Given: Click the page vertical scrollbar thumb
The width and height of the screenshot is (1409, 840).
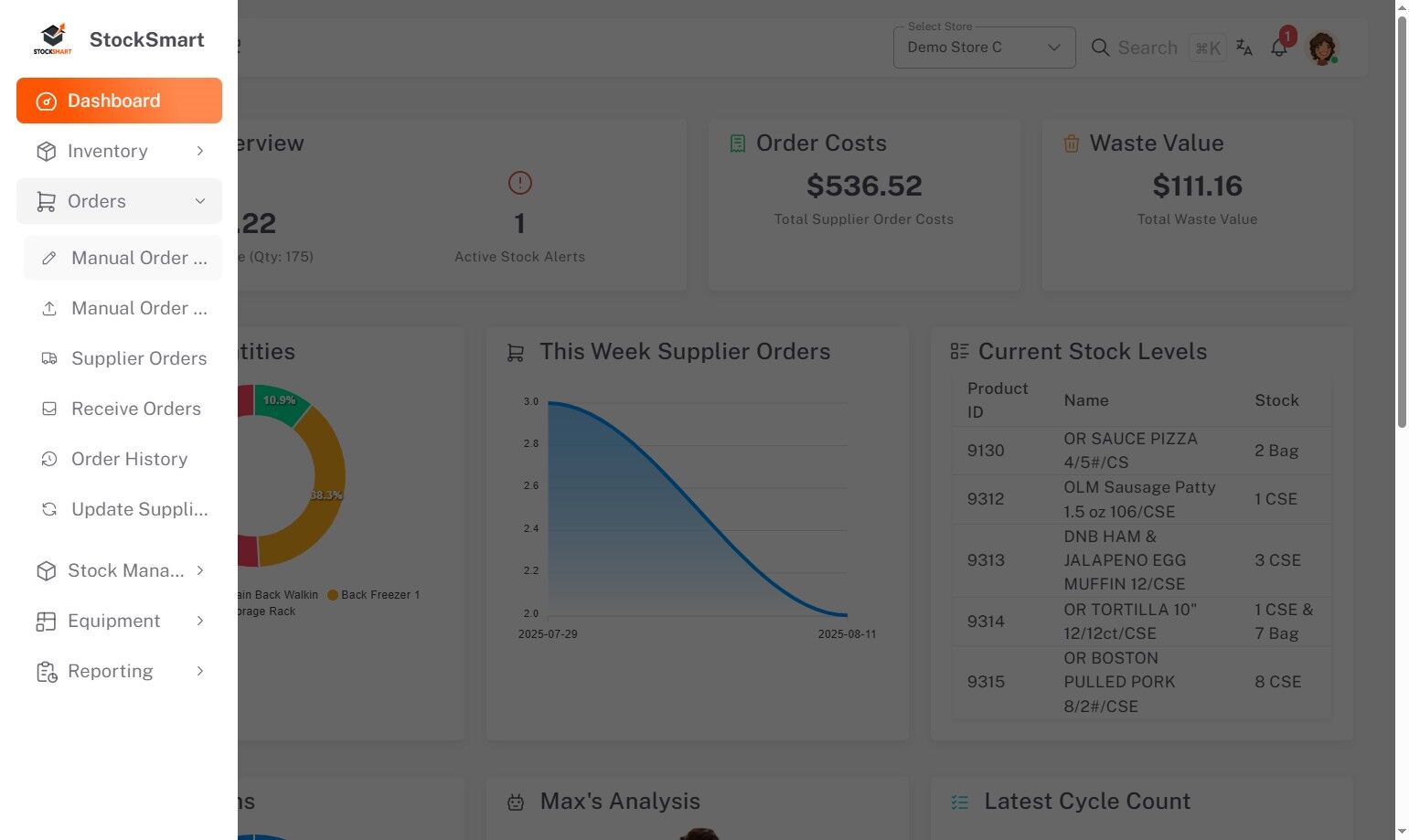Looking at the screenshot, I should click(1402, 221).
